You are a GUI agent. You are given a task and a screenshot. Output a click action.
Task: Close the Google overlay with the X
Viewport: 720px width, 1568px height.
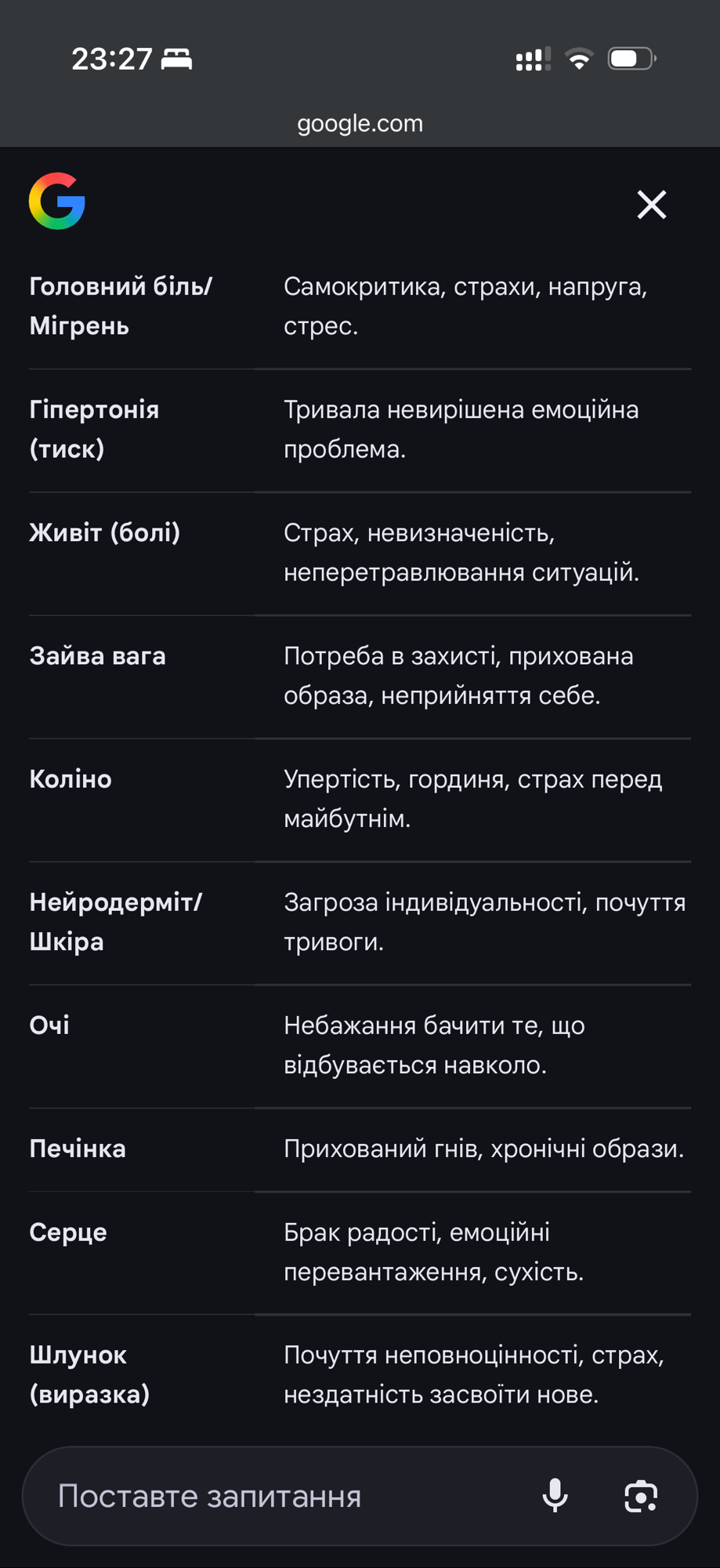[651, 205]
